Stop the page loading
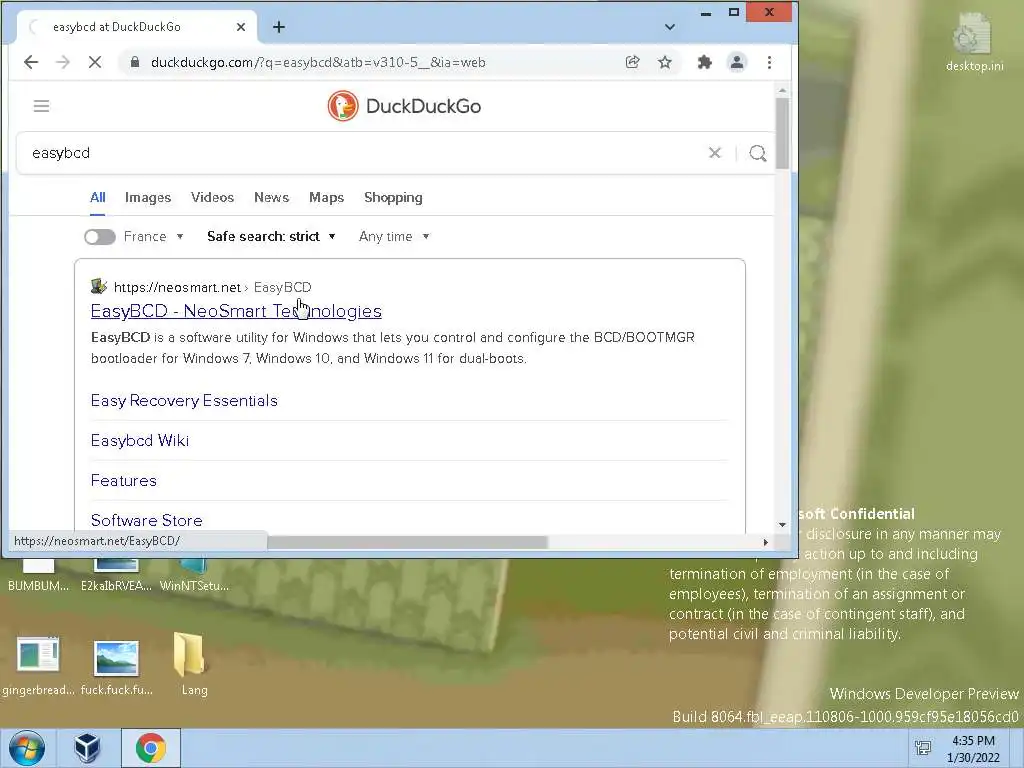The height and width of the screenshot is (768, 1024). pos(95,62)
